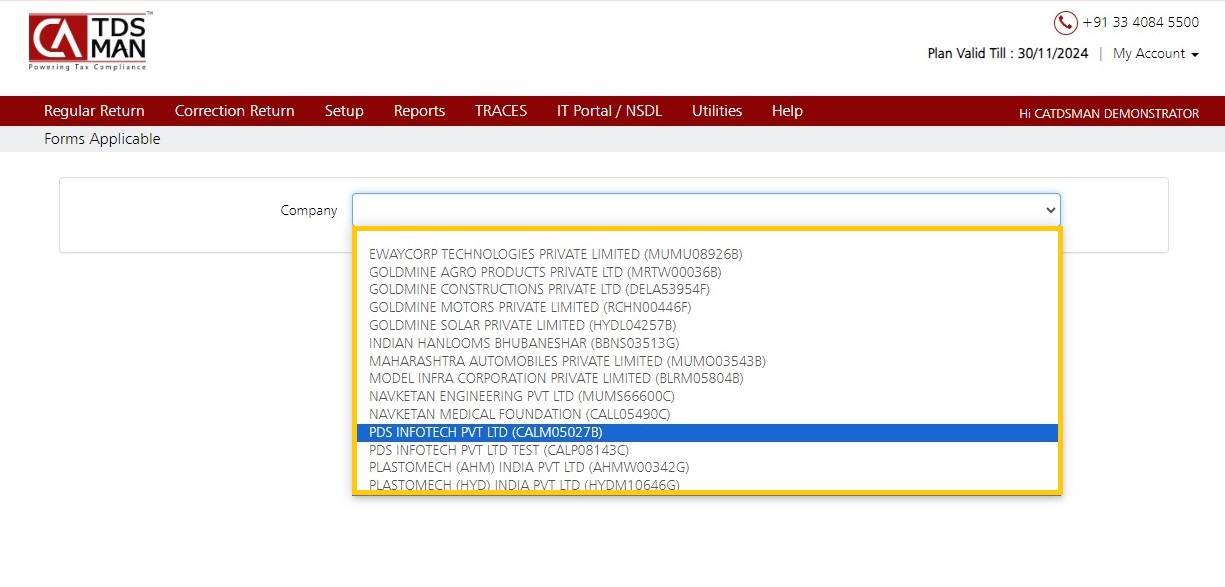Click Plan Valid Till 30/11/2024 text
This screenshot has height=587, width=1225.
1008,54
